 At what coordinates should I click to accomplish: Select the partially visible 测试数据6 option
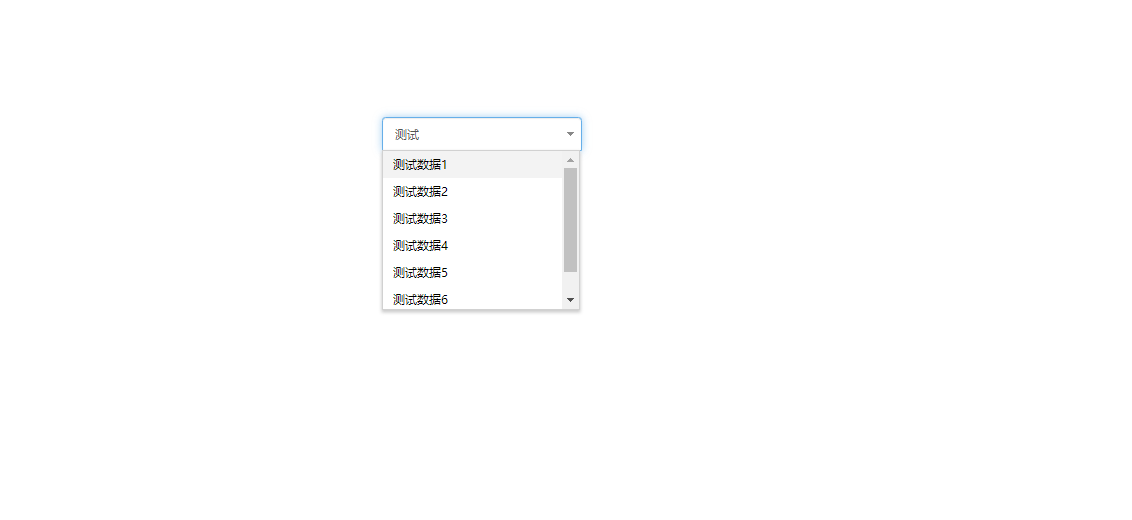point(473,298)
